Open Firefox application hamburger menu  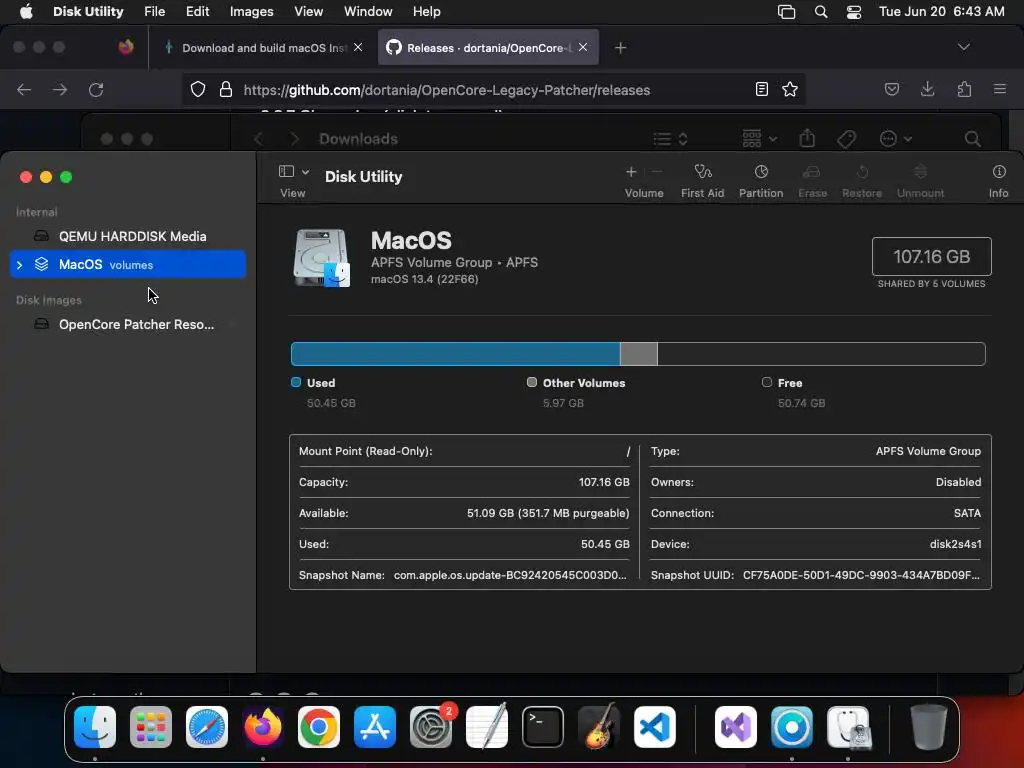(x=999, y=89)
